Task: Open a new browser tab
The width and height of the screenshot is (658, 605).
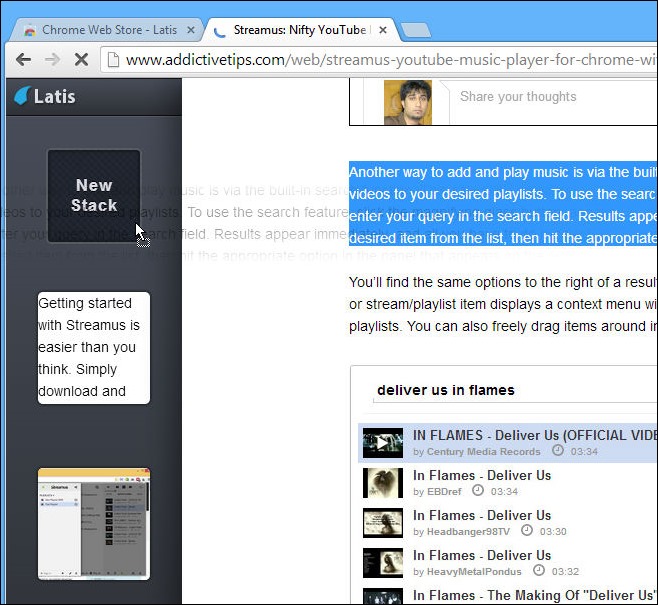Action: [415, 30]
